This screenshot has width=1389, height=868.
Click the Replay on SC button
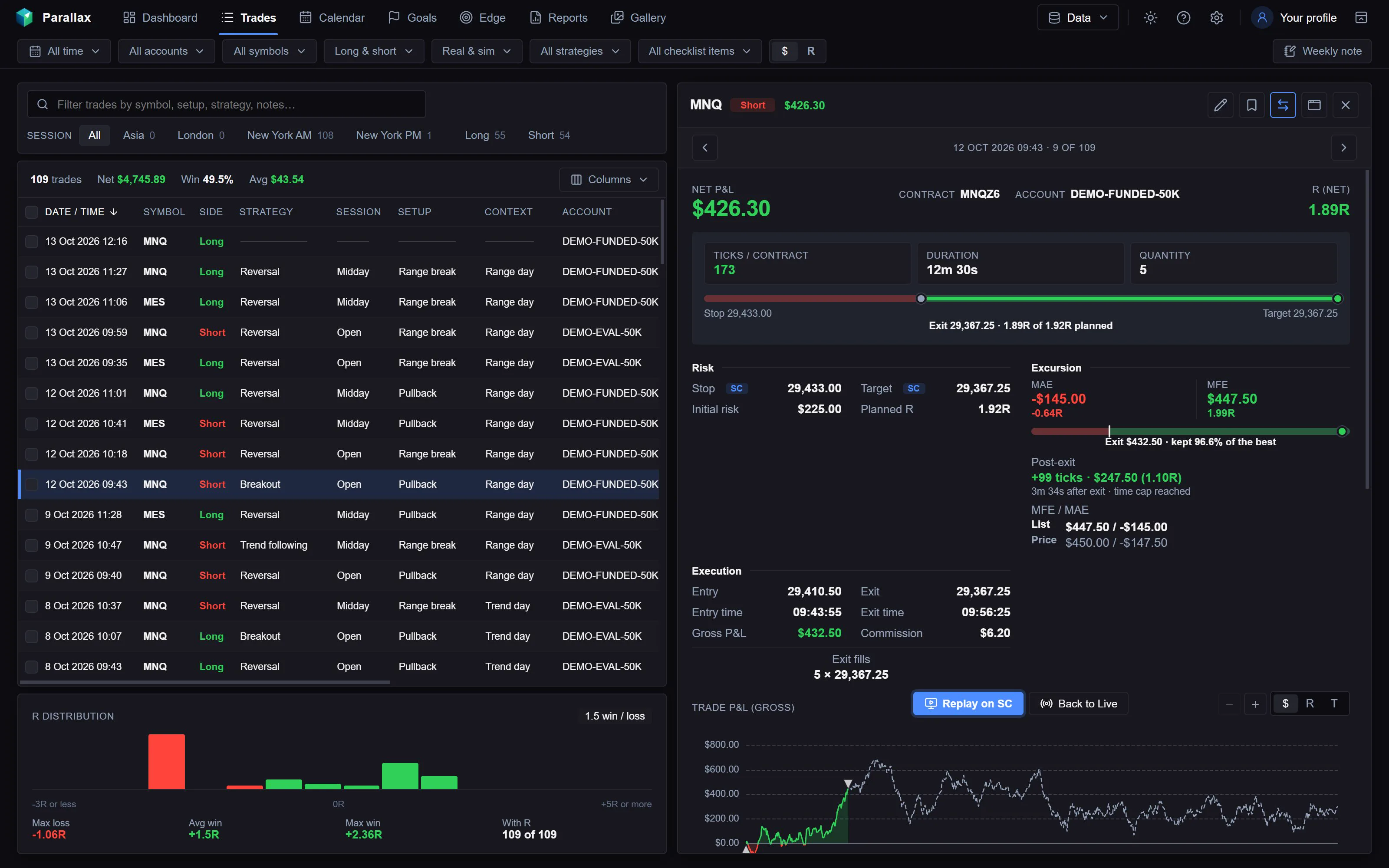[968, 704]
